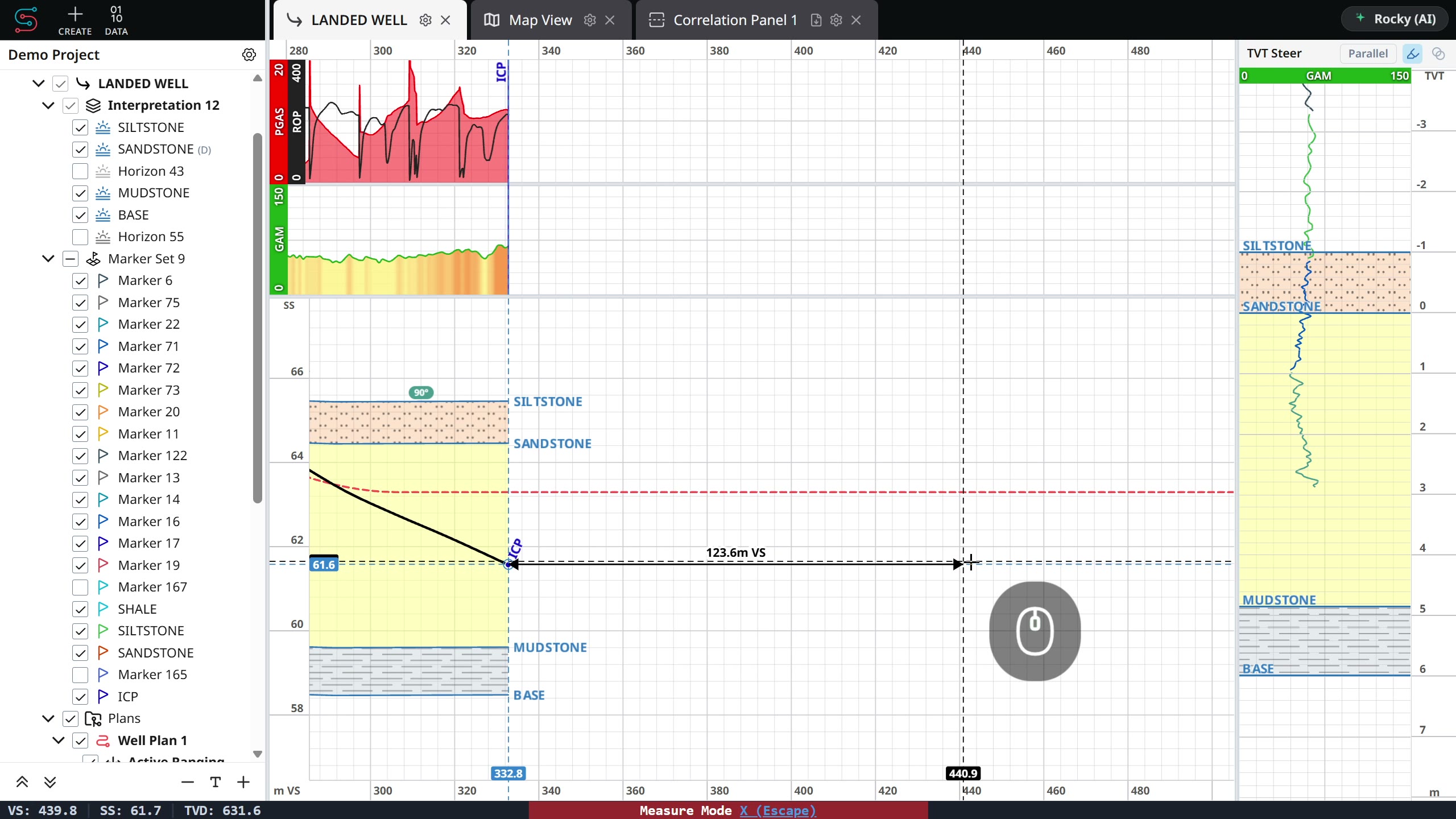Select the TVT Steer draw tool icon
Viewport: 1456px width, 819px height.
point(1413,53)
